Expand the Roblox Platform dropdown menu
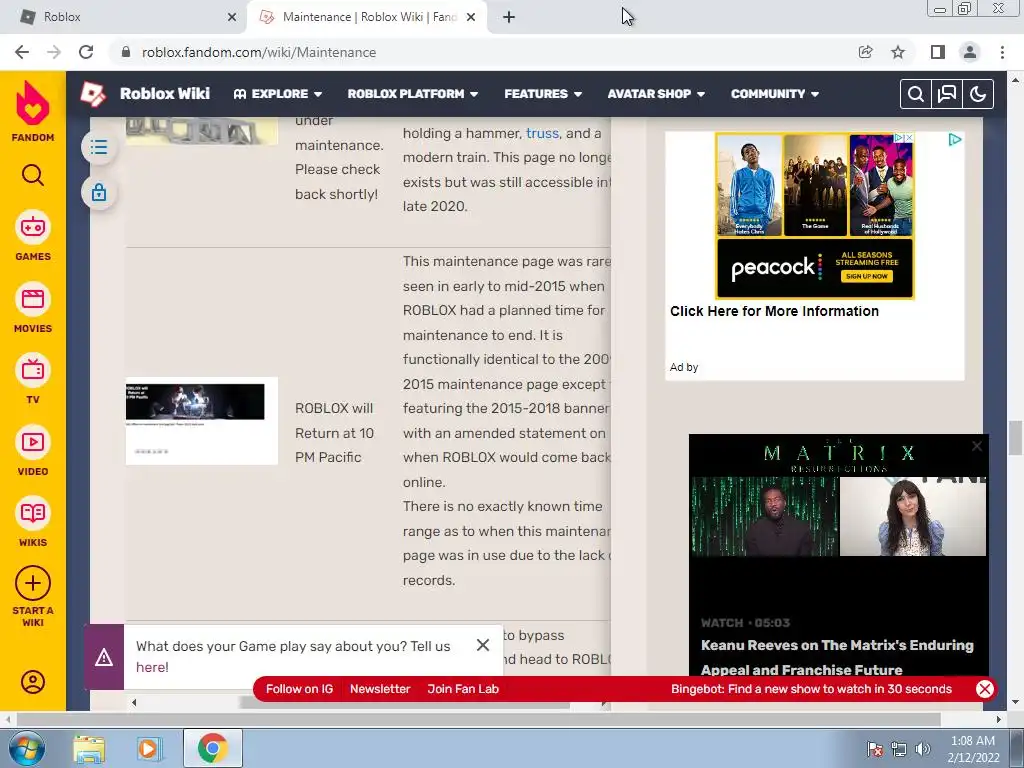 click(413, 94)
